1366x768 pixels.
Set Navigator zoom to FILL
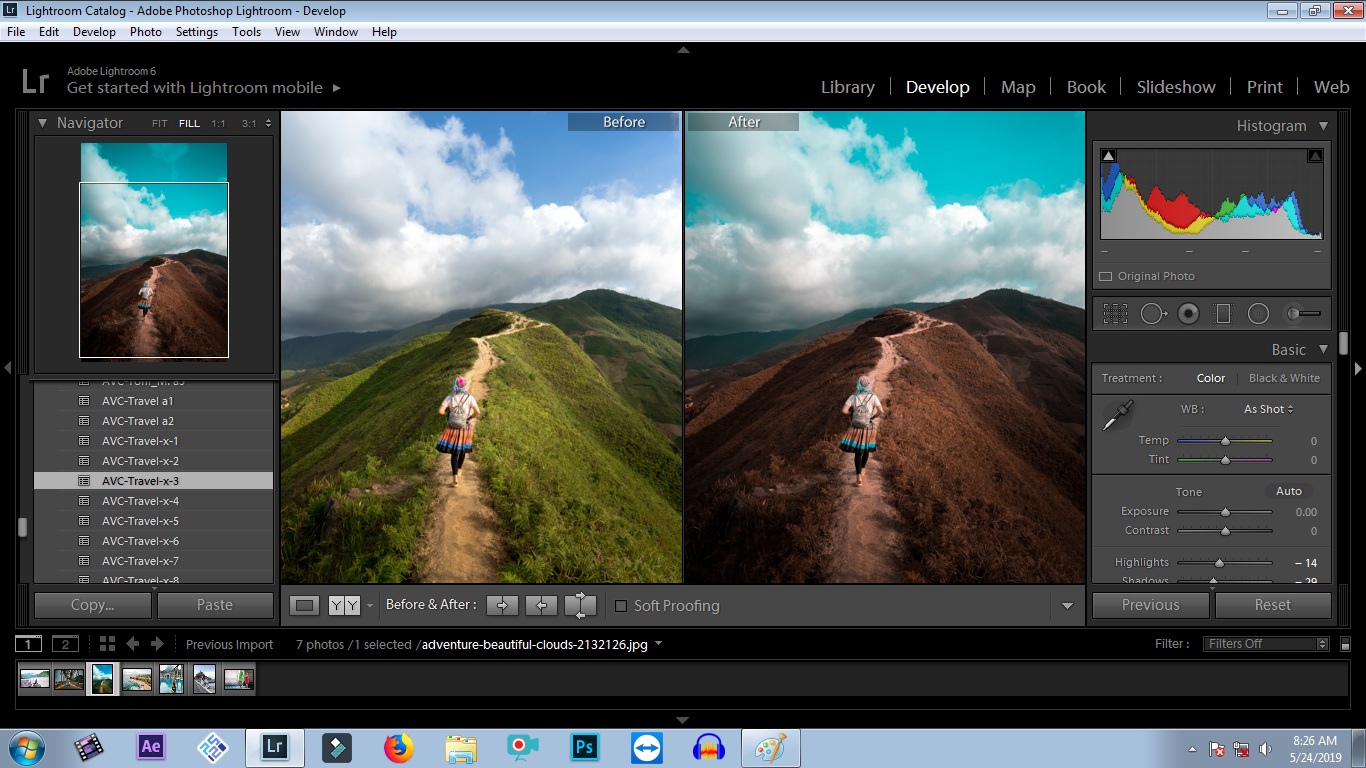[x=189, y=124]
